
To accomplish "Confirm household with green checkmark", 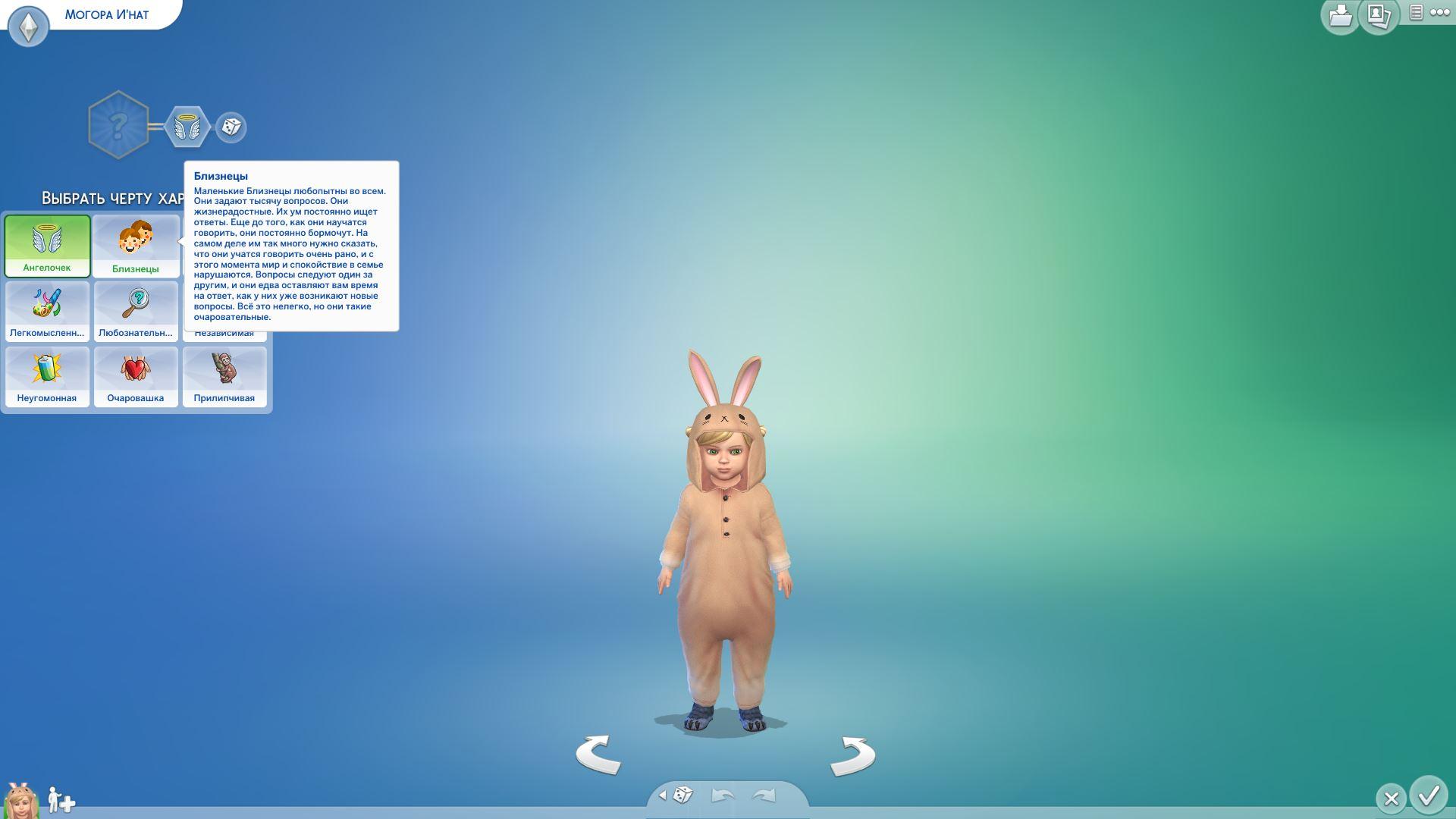I will point(1429,795).
